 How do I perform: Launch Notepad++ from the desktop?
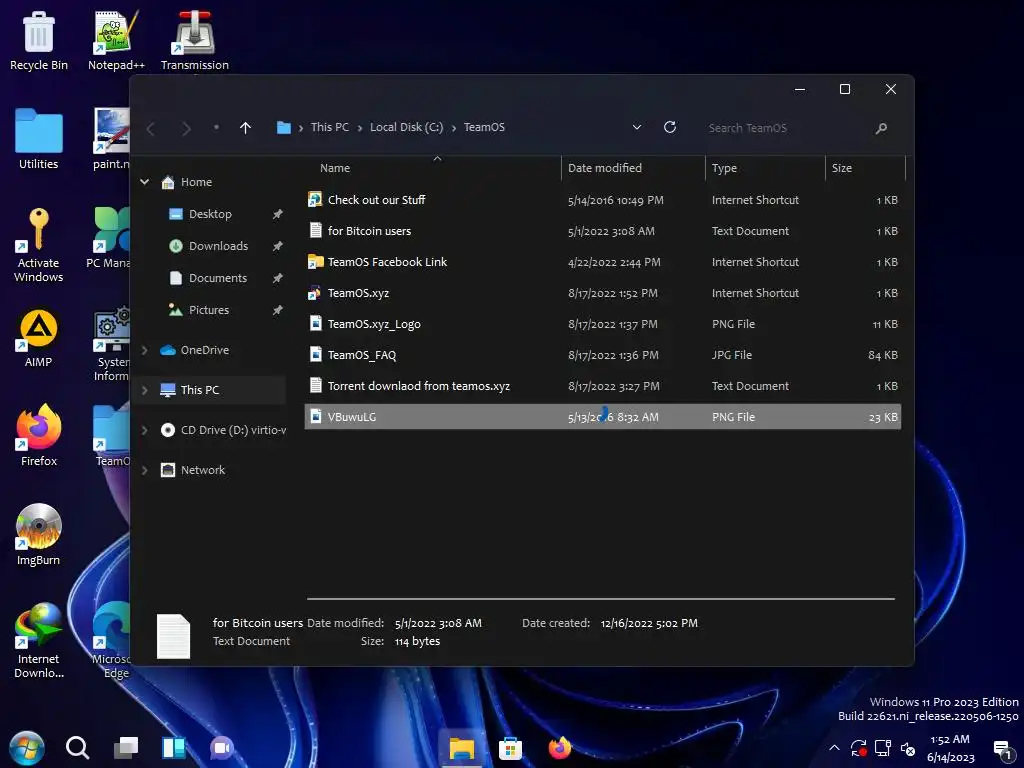[116, 40]
